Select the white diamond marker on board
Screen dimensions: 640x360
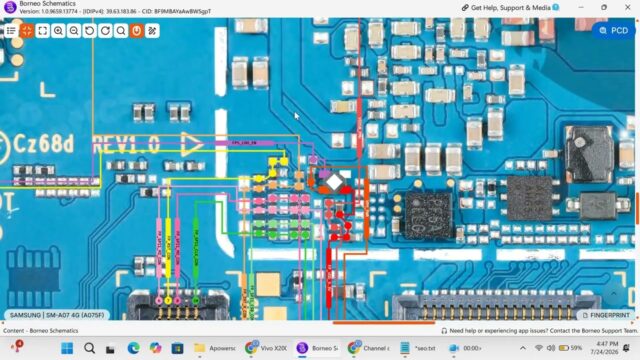(x=334, y=182)
